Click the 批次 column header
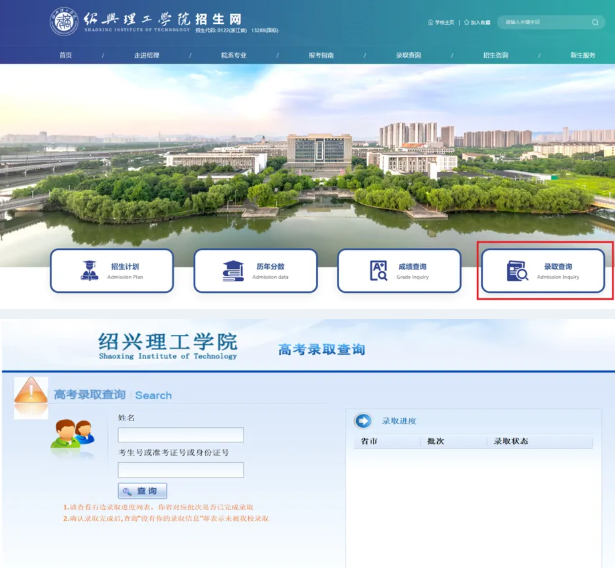 click(435, 441)
